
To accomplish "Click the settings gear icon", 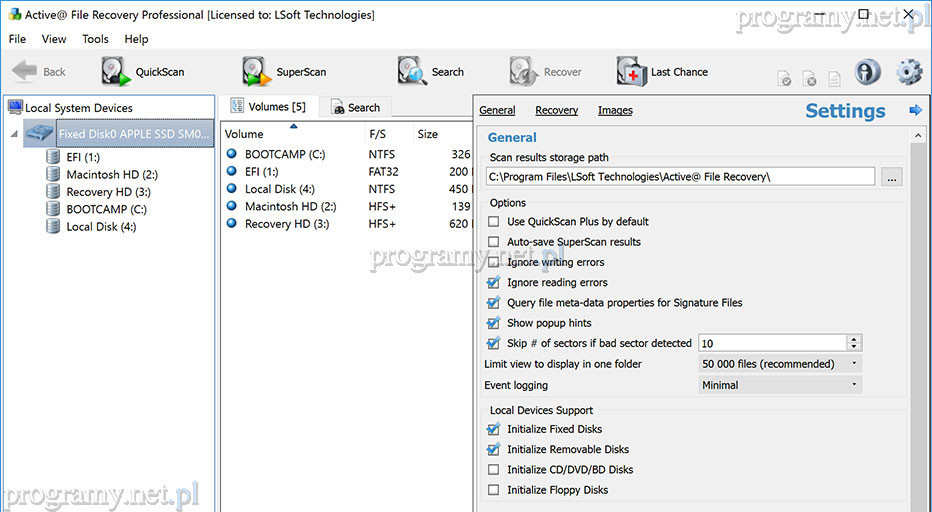I will point(908,72).
